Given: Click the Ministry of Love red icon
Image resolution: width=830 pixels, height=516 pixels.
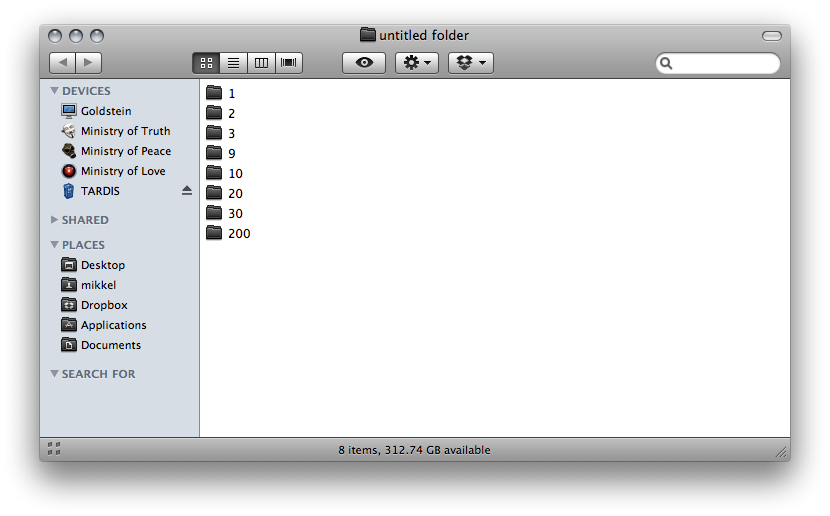Looking at the screenshot, I should (x=69, y=171).
